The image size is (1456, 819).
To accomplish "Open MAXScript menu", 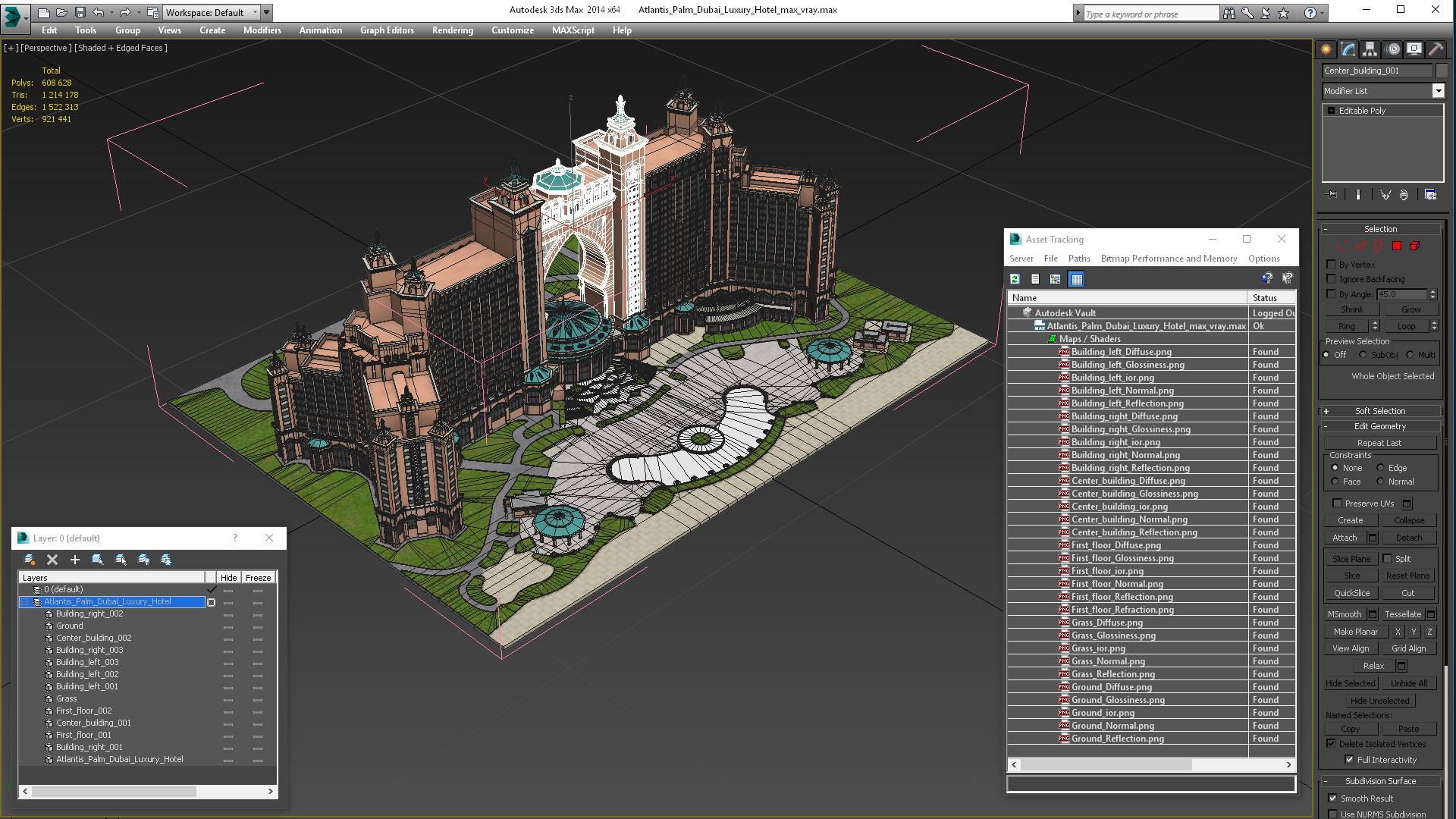I will point(573,30).
